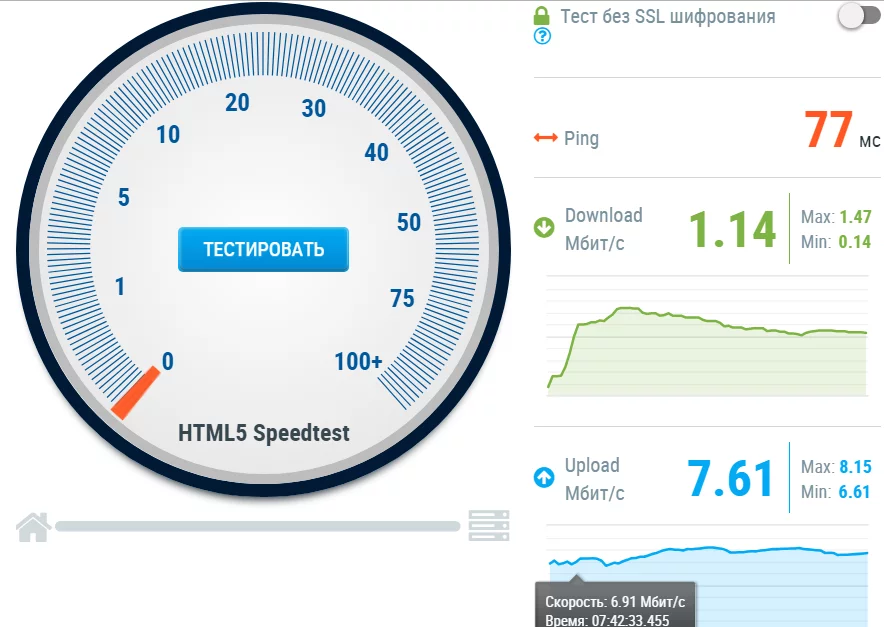Click the ТЕСТИРОВАТЬ button
Screen dimensions: 884x627
263,249
